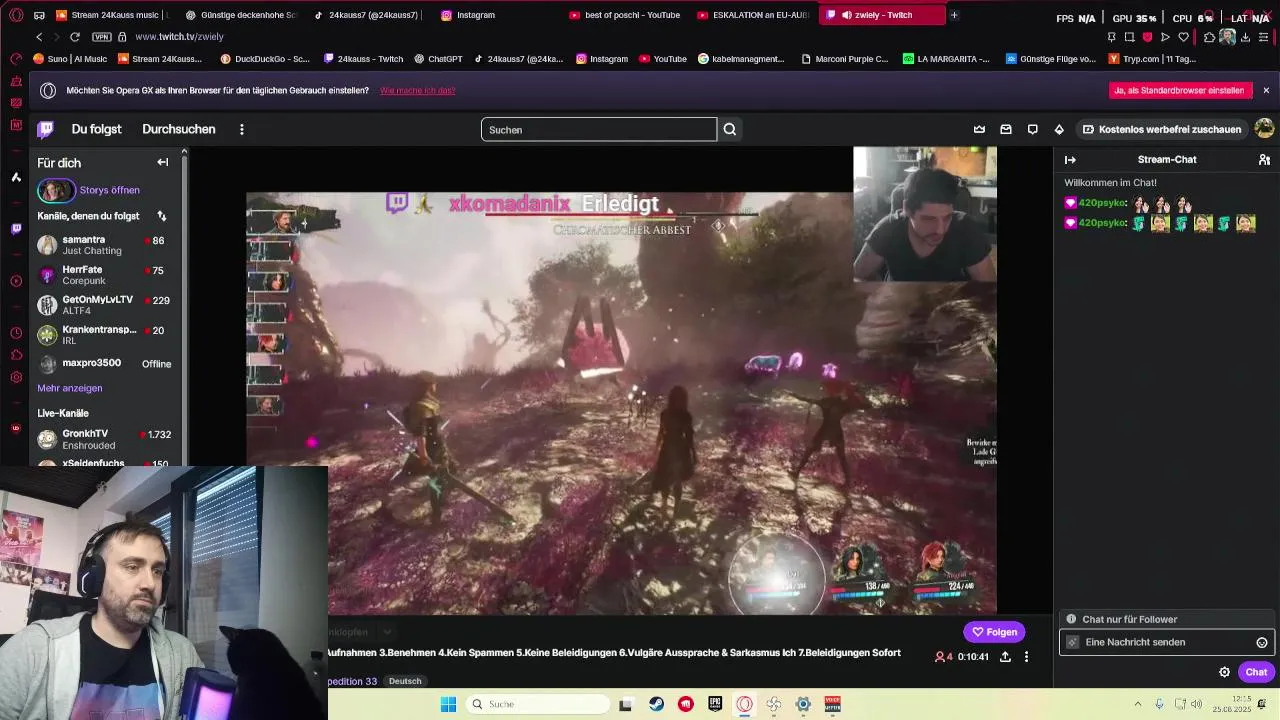Open Twitch whispers speech bubble icon
Viewport: 1280px width, 720px height.
tap(1033, 129)
